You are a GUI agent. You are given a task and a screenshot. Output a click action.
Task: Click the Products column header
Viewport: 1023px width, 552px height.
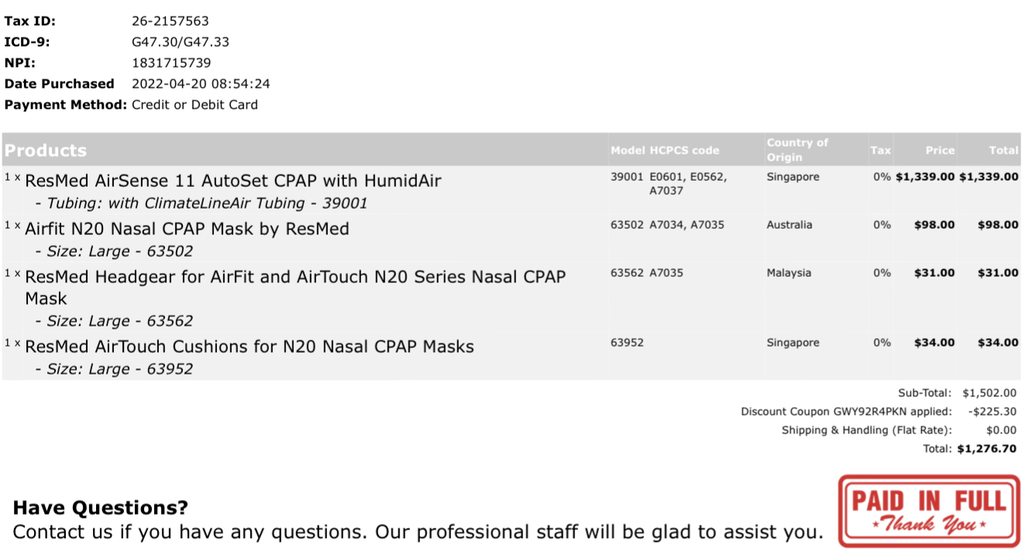[x=46, y=150]
